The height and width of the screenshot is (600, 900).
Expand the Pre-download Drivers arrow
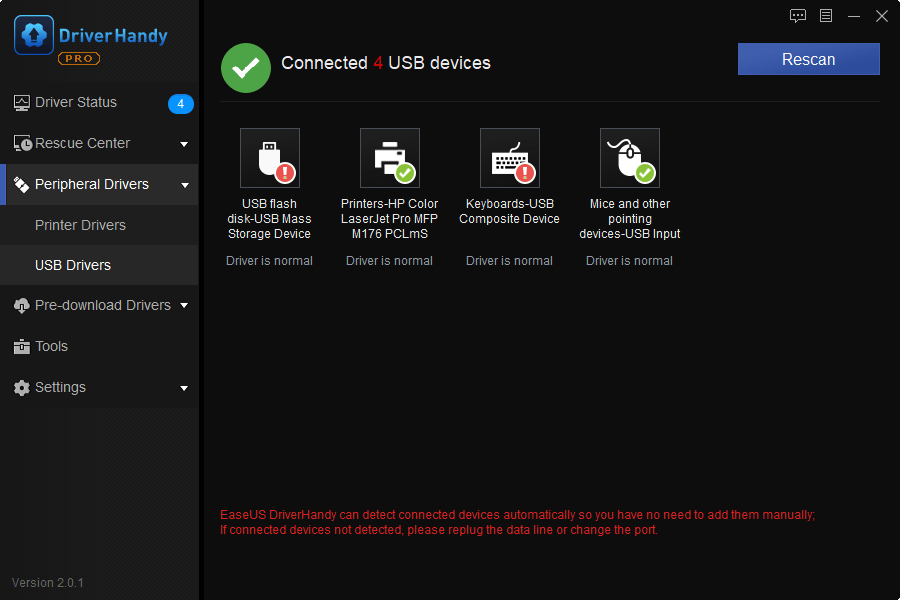point(184,306)
